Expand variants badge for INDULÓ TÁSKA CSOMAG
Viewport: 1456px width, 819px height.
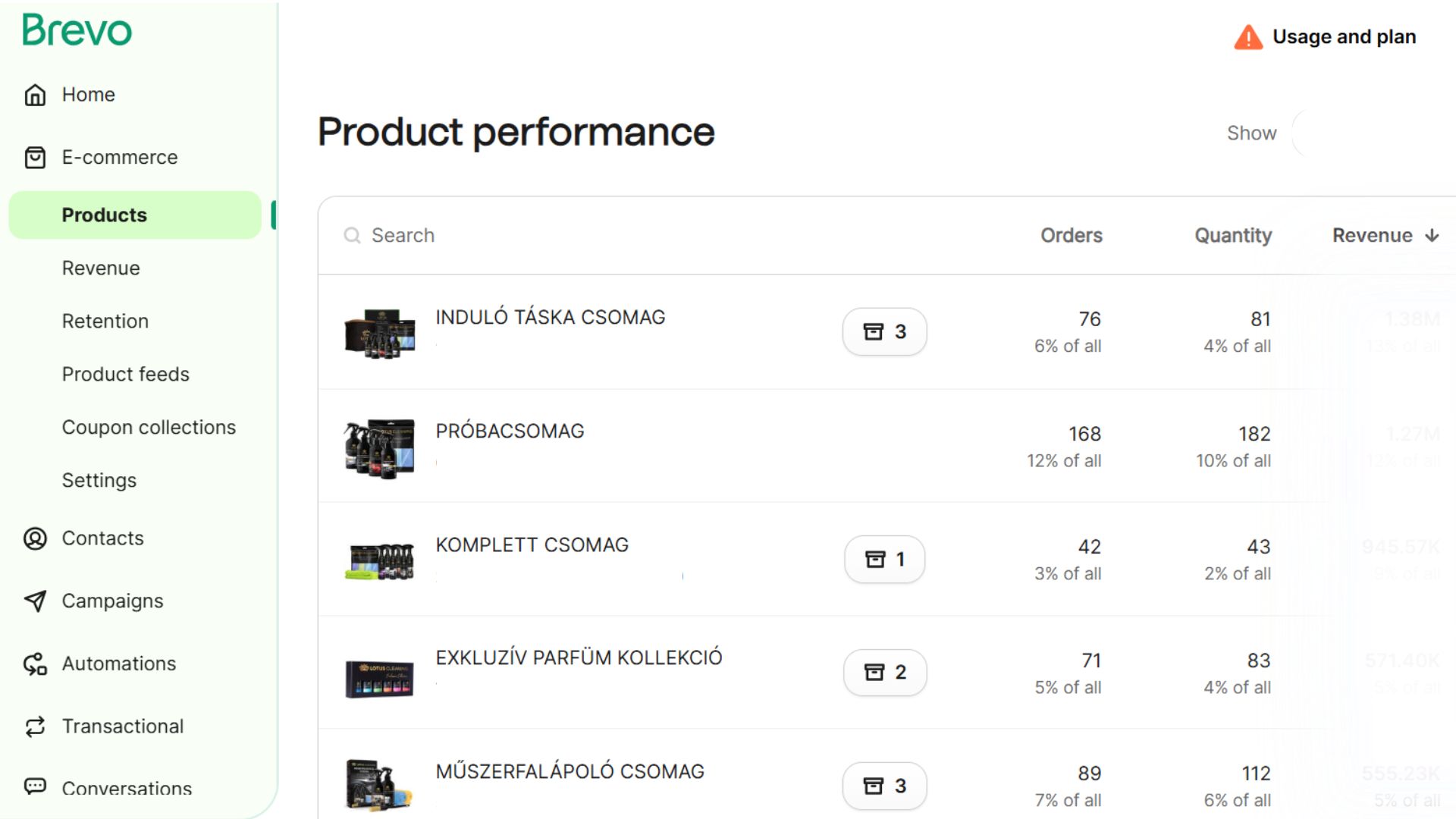tap(884, 332)
